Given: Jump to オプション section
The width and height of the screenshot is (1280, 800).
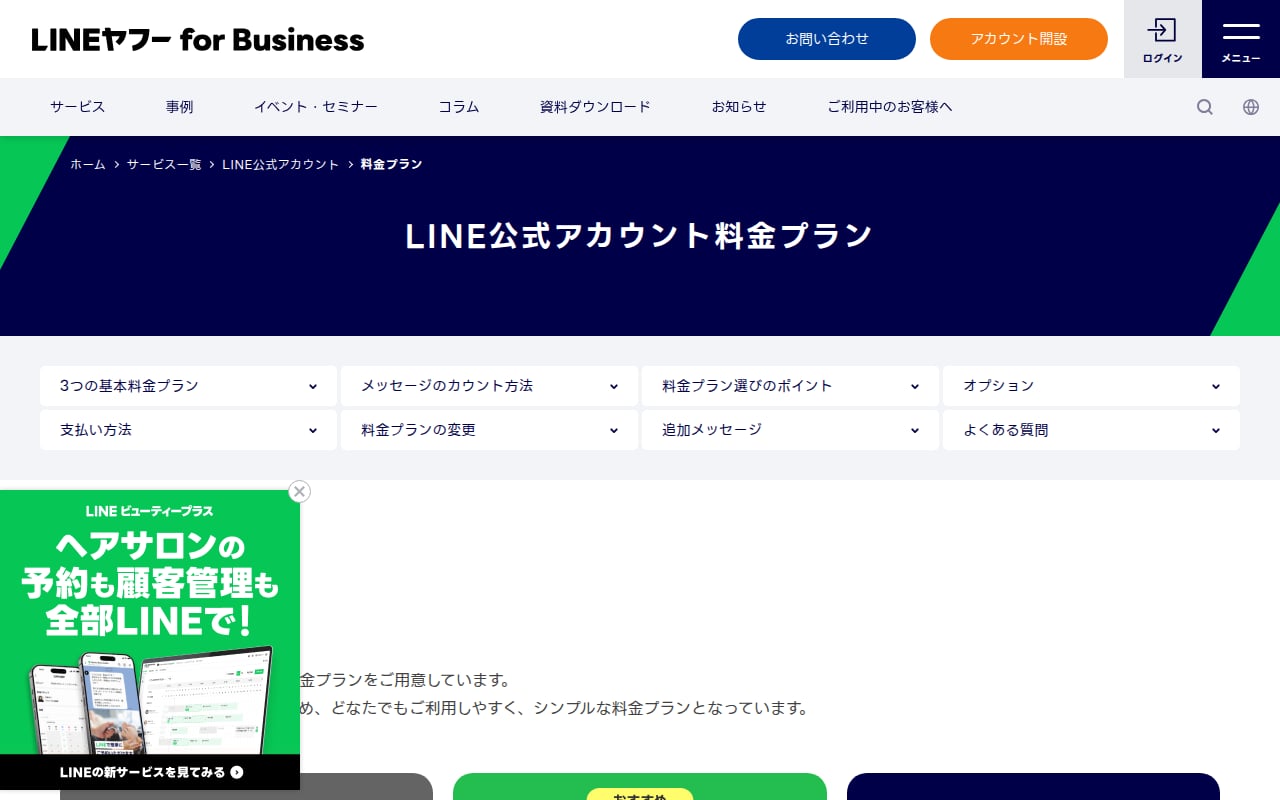Looking at the screenshot, I should click(x=1091, y=386).
